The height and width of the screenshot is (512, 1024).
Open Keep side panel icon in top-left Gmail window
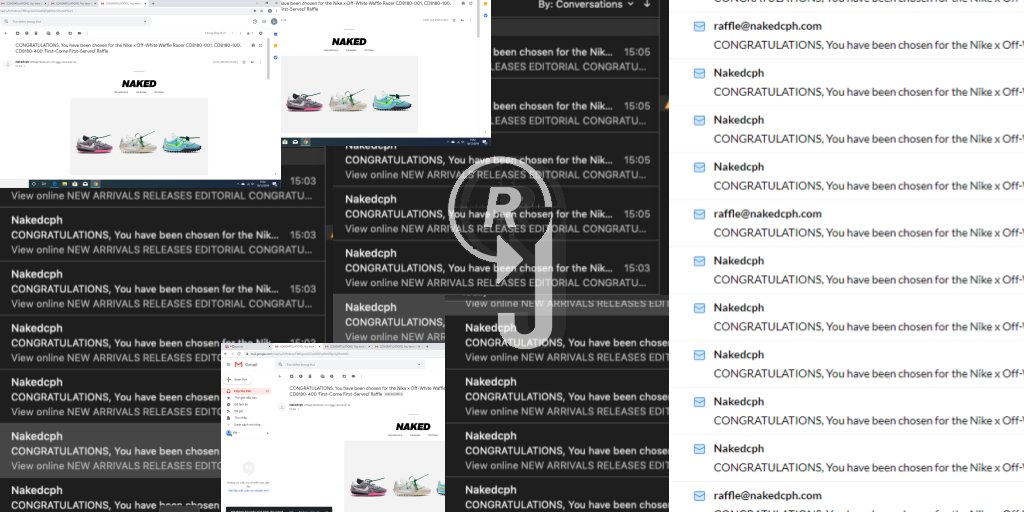(276, 46)
